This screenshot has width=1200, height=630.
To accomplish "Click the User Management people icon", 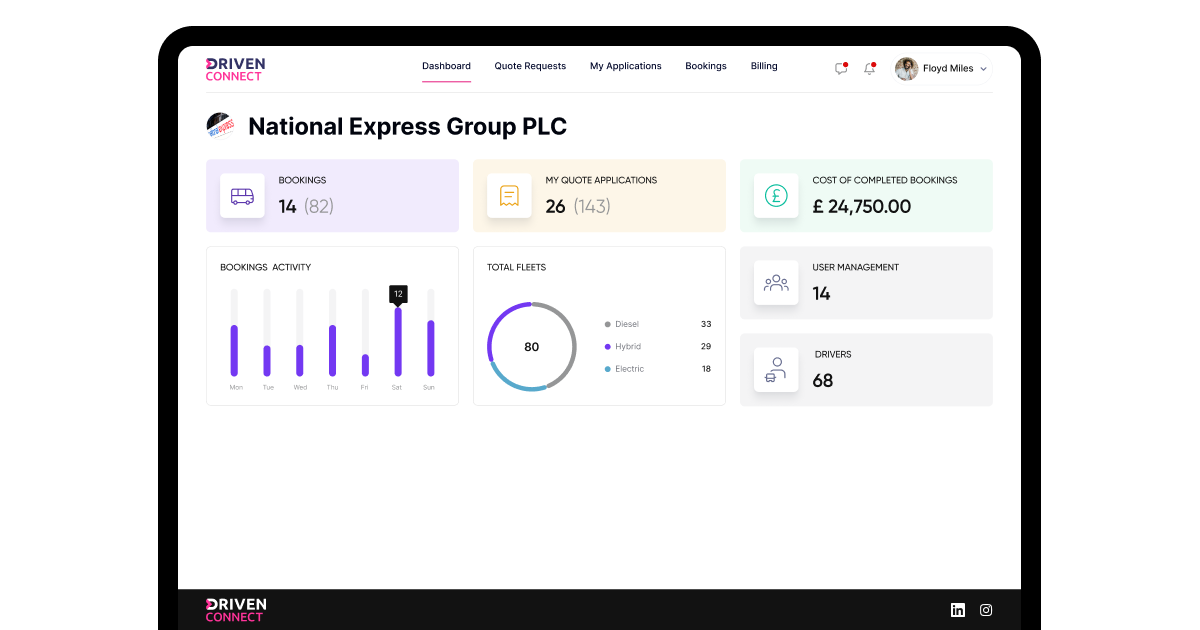I will pos(776,283).
